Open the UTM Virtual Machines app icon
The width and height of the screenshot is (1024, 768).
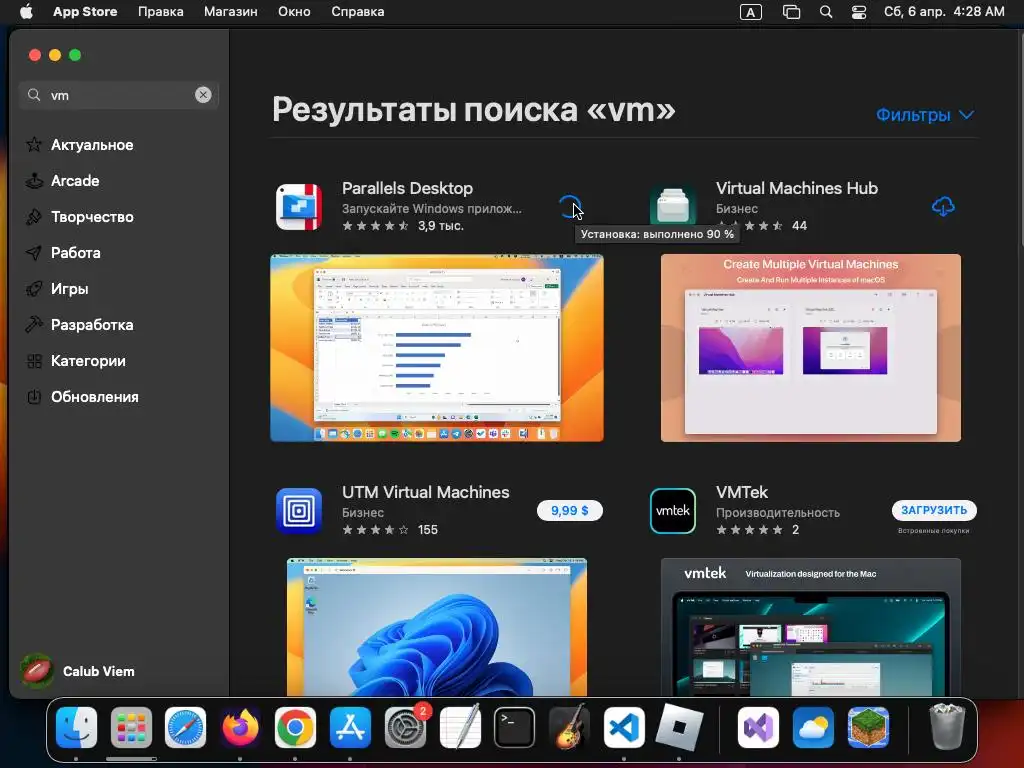coord(299,511)
